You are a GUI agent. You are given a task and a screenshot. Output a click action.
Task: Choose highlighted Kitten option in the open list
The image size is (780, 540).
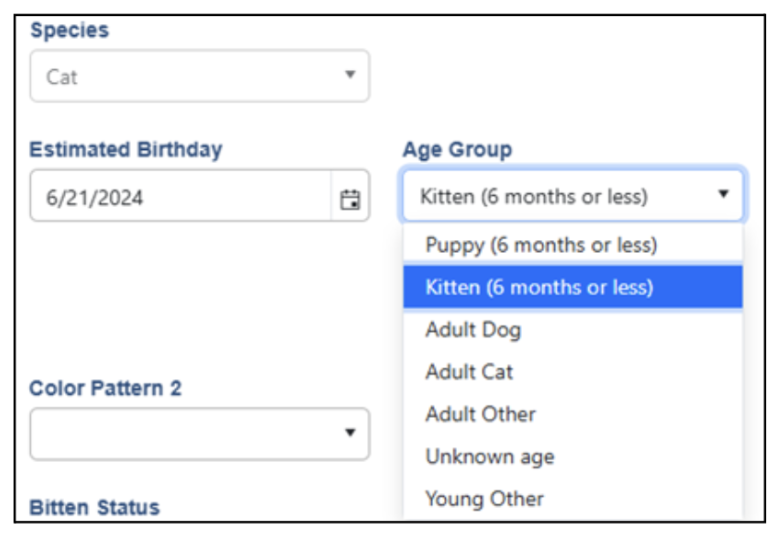click(539, 288)
